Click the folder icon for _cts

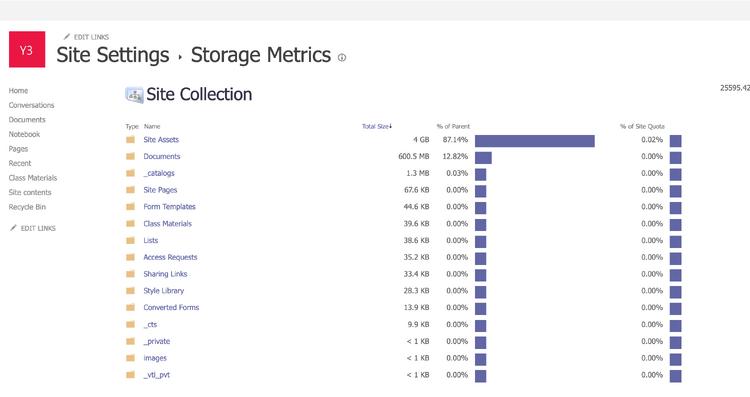click(x=130, y=324)
